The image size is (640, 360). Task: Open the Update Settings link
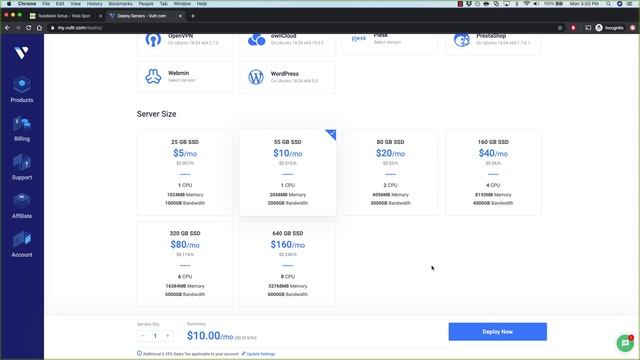click(x=259, y=354)
